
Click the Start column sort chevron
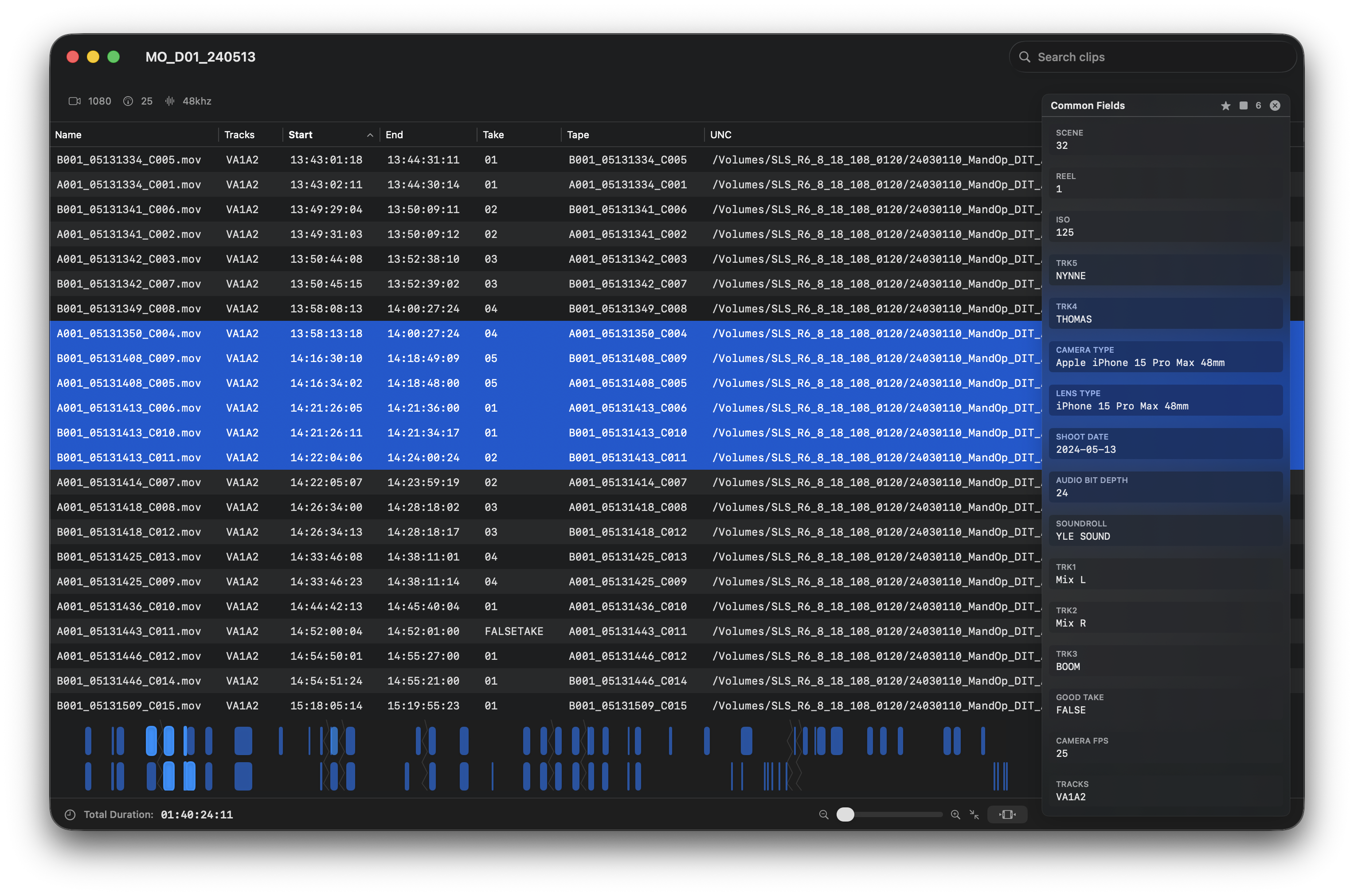click(370, 135)
